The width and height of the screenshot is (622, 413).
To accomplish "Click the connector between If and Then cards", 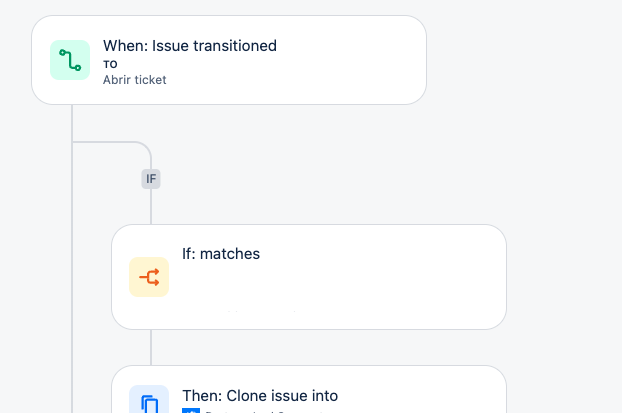I will pos(151,348).
